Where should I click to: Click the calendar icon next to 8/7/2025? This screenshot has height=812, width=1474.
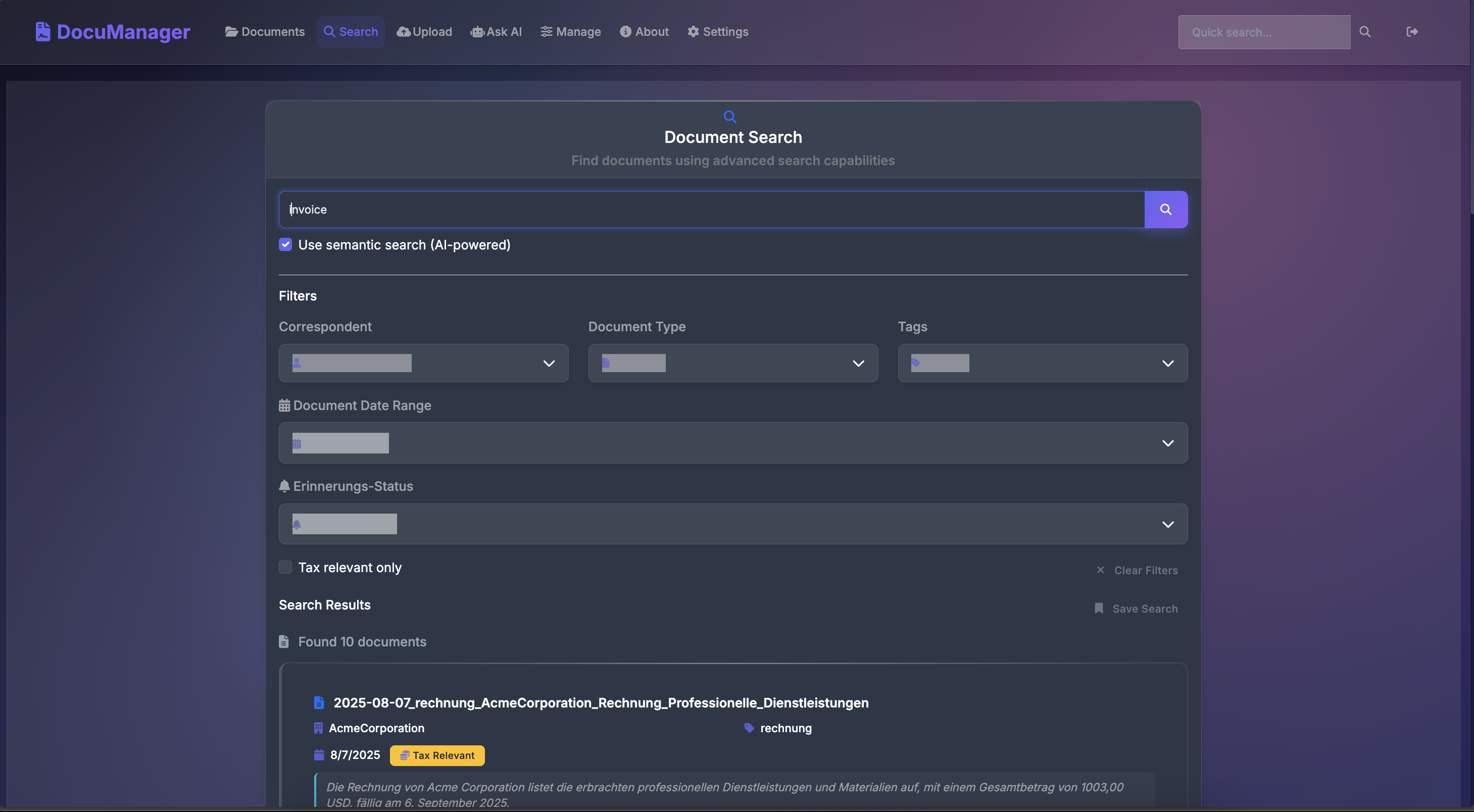[319, 755]
